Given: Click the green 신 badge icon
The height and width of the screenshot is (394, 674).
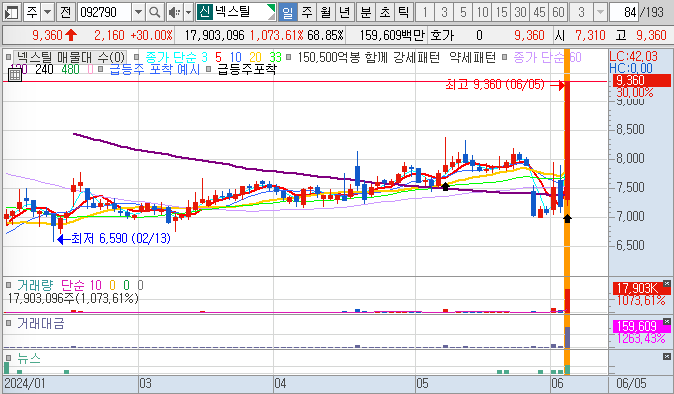Looking at the screenshot, I should (205, 12).
